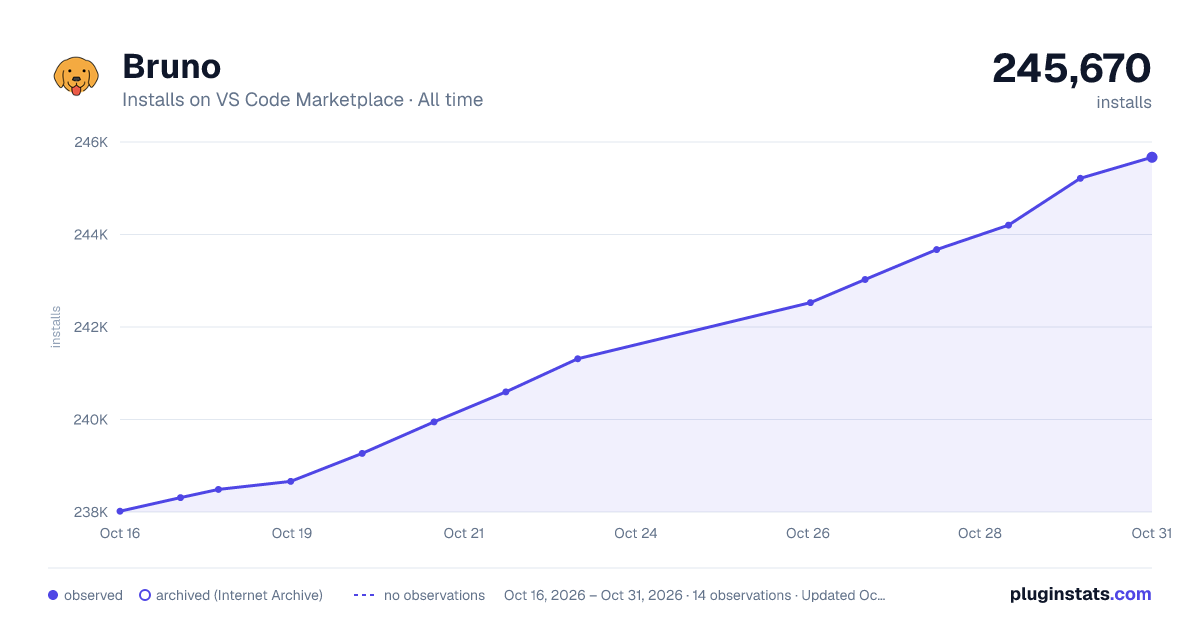Click the Oct 21 x-axis label
This screenshot has height=630, width=1200.
464,533
